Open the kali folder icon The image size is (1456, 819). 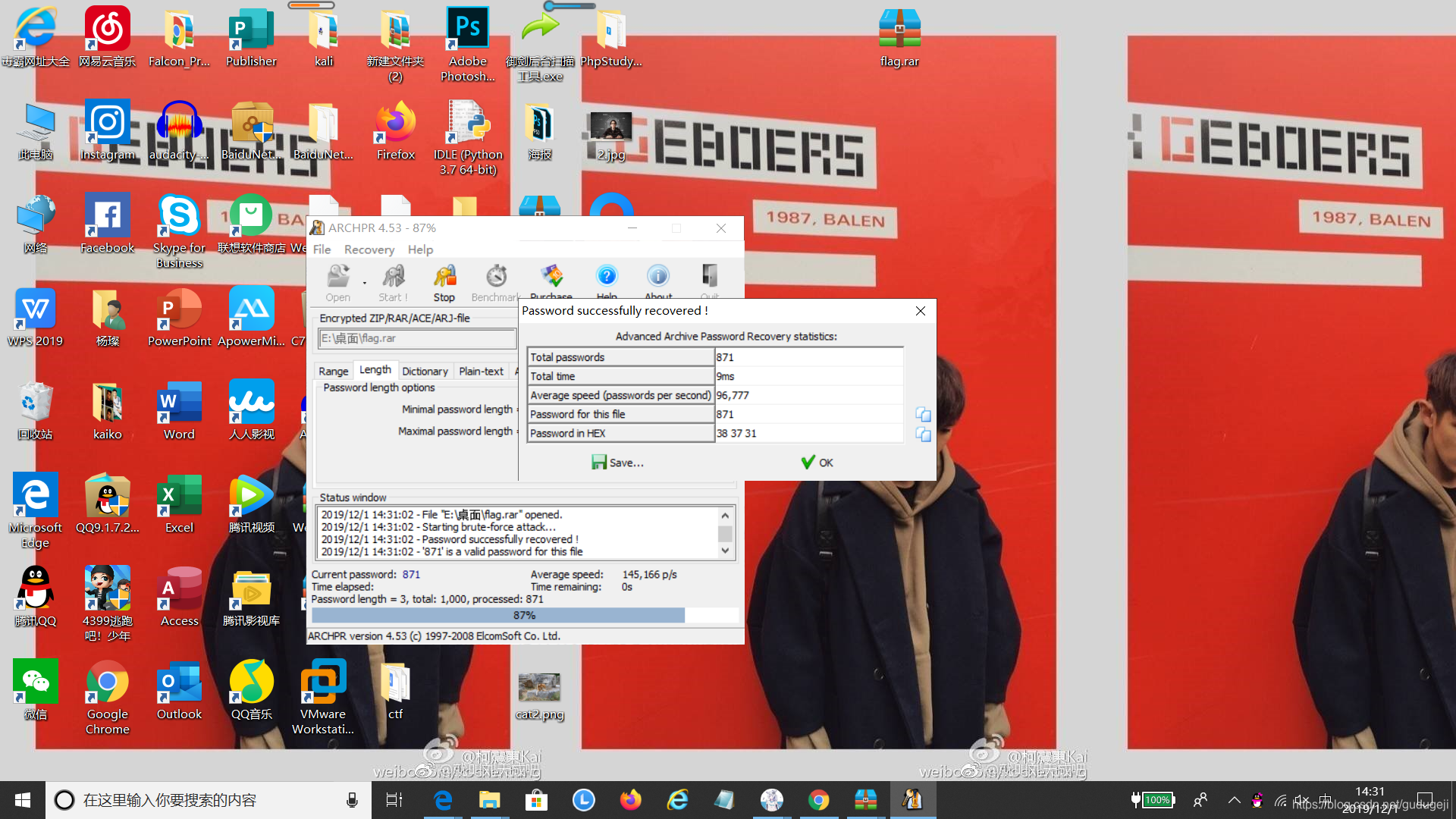pos(324,38)
